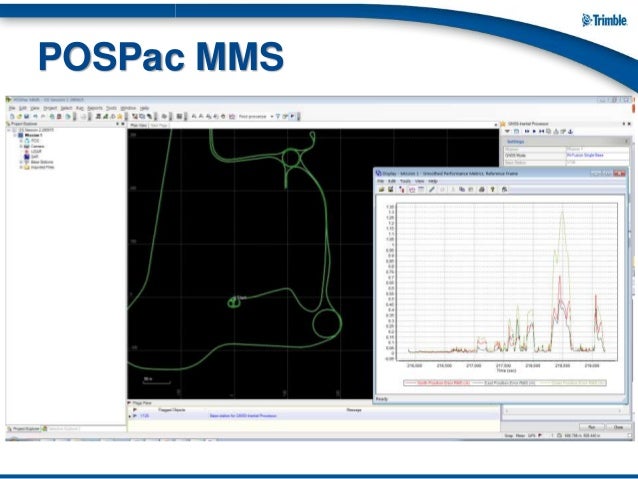Open the View menu in Display window

(420, 181)
